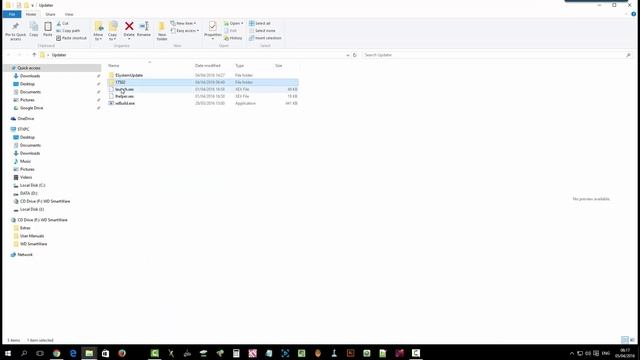640x360 pixels.
Task: Click the Refresh button beside address bar
Action: (355, 55)
